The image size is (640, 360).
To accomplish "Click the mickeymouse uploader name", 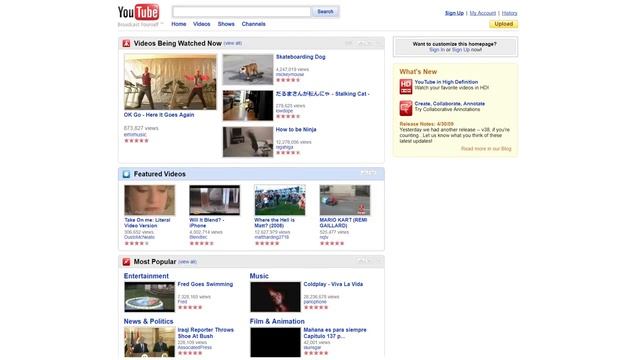I will click(x=290, y=75).
